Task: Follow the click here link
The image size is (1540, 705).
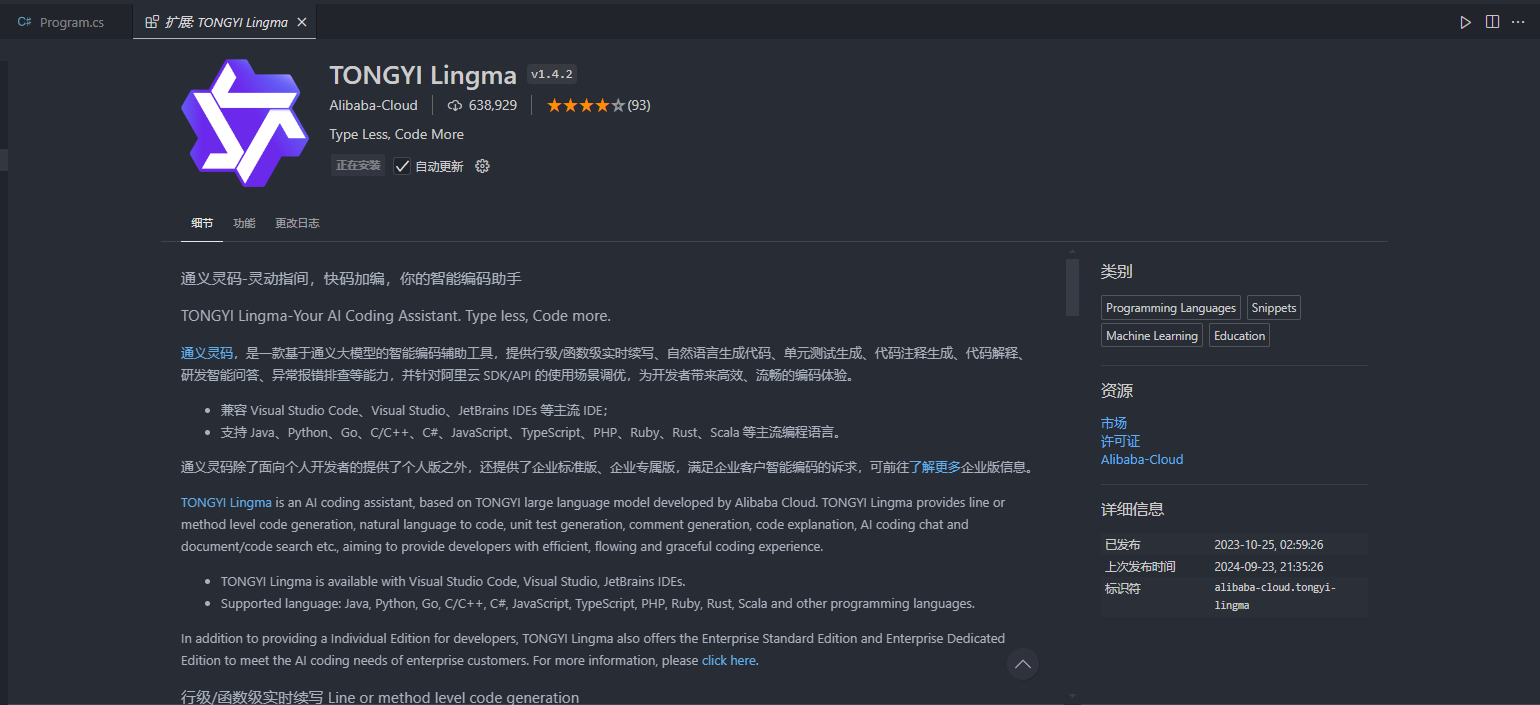Action: click(x=729, y=660)
